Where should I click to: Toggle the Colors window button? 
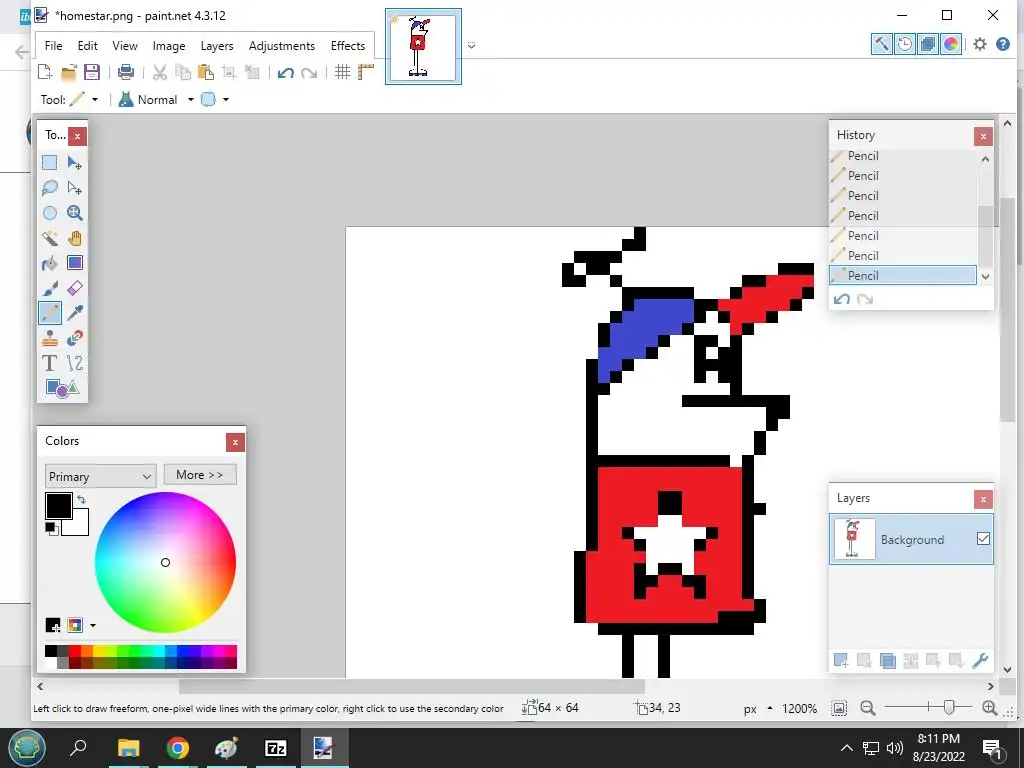click(x=951, y=44)
